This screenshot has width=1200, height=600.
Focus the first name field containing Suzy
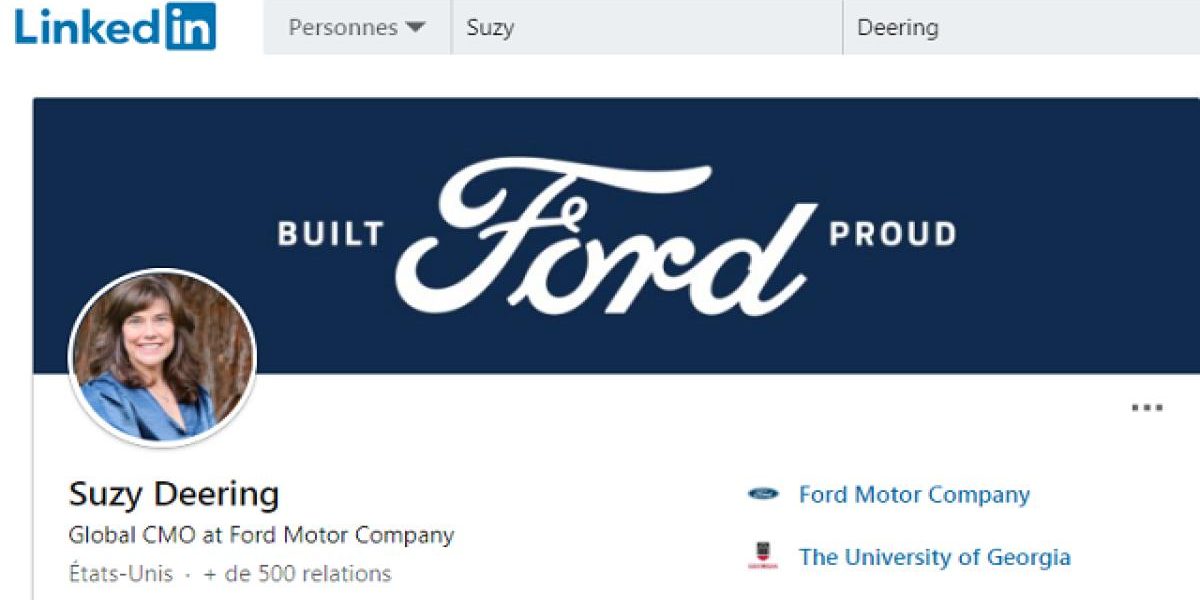(x=645, y=27)
